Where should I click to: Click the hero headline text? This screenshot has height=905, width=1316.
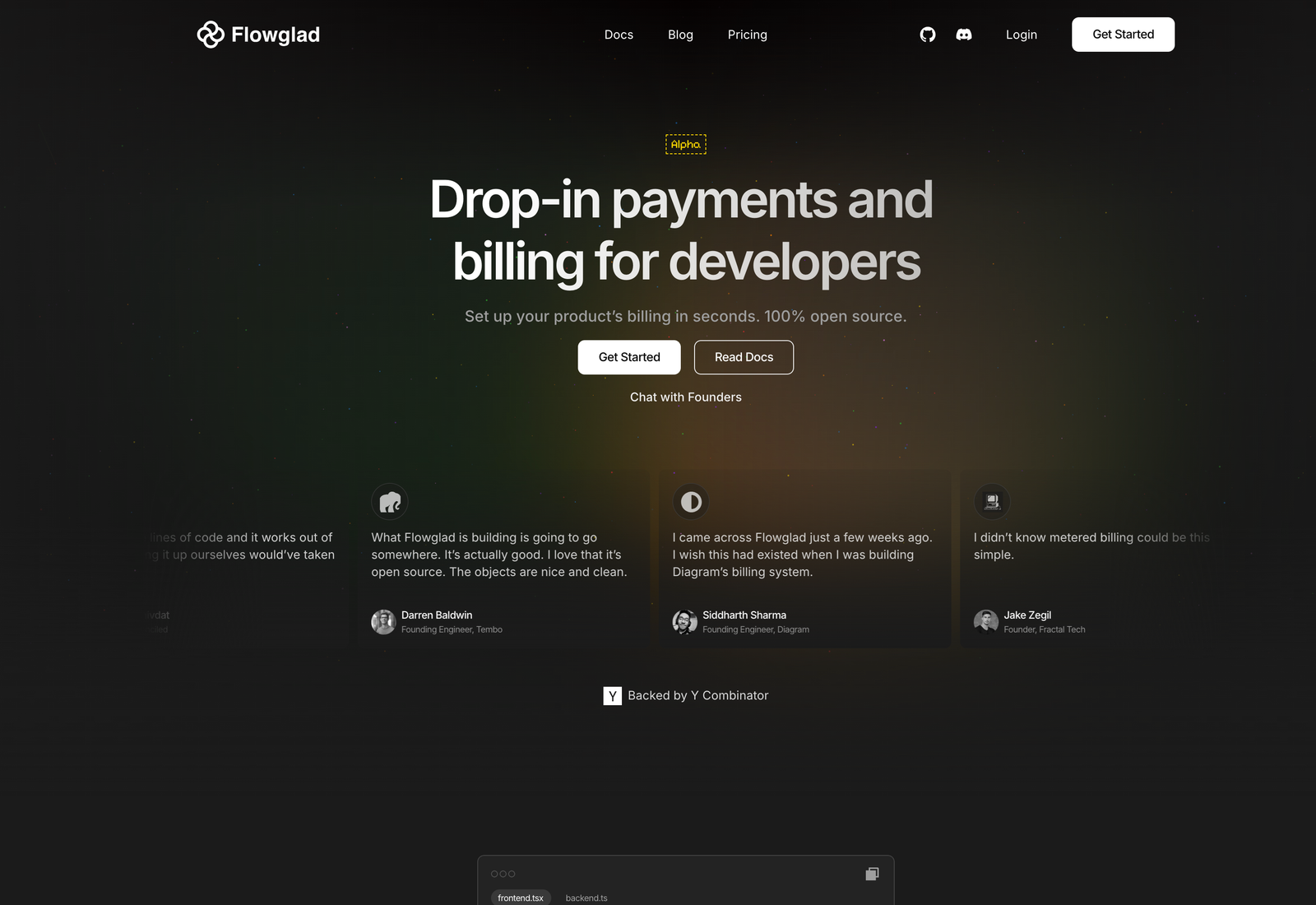click(682, 230)
